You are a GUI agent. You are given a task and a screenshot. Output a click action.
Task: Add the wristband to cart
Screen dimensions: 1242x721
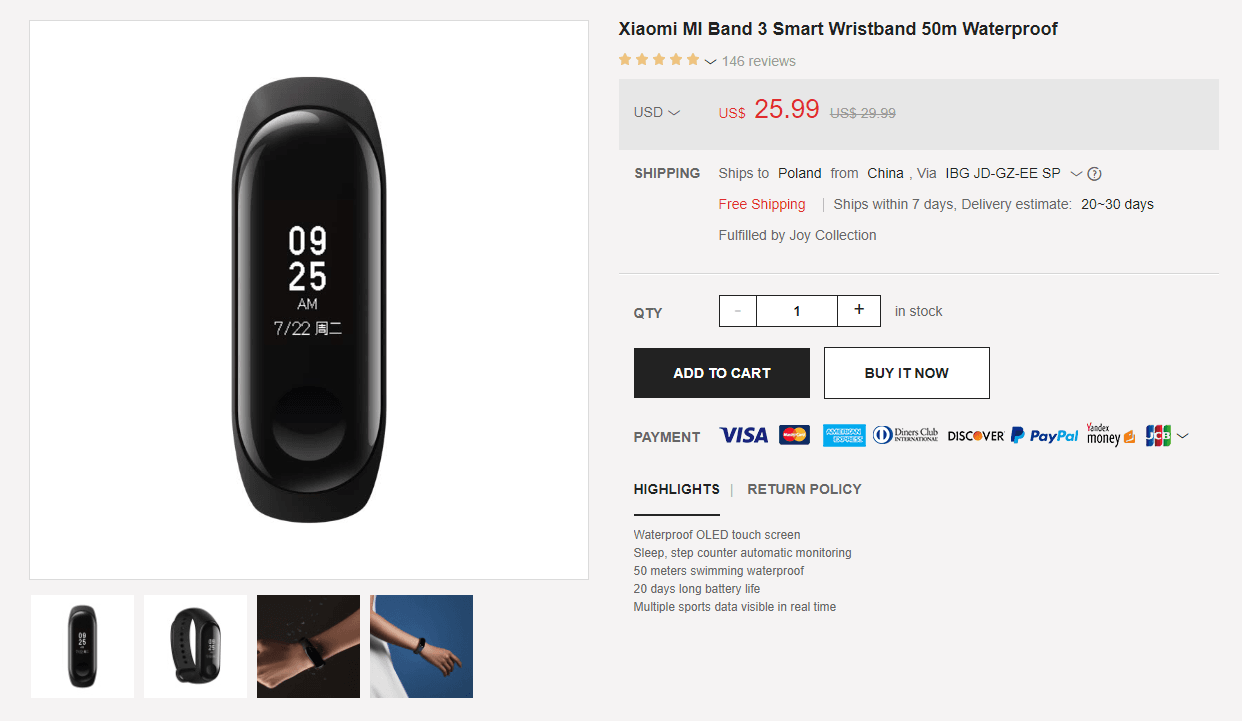(722, 373)
